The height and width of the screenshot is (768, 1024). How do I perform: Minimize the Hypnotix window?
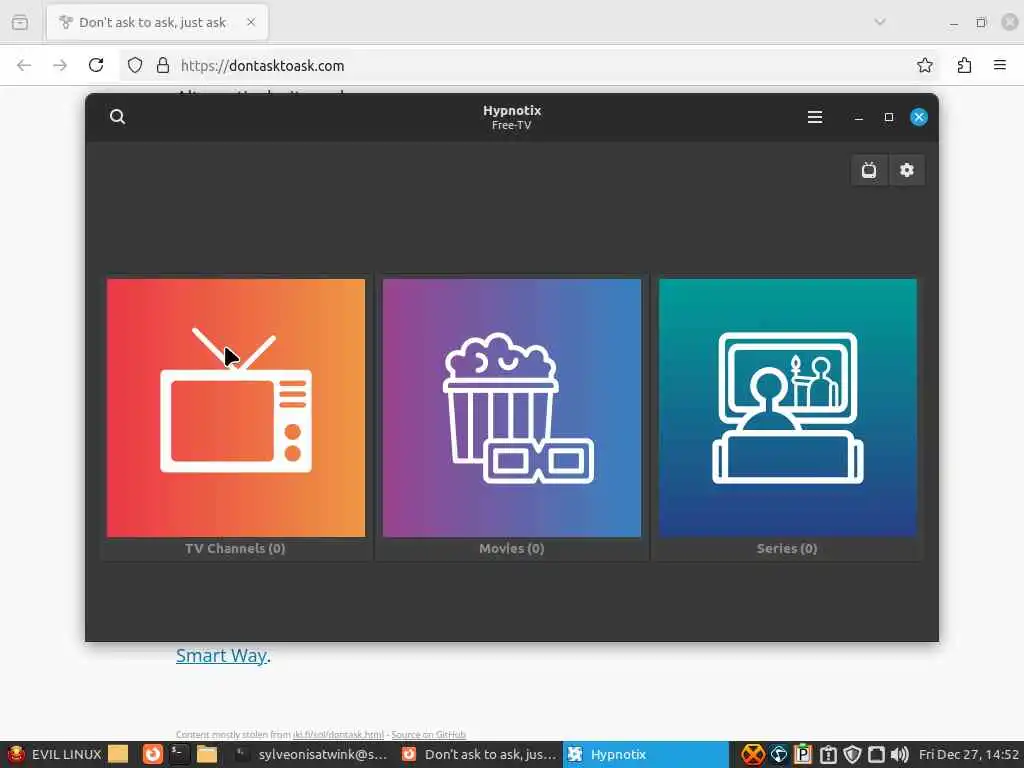point(859,118)
